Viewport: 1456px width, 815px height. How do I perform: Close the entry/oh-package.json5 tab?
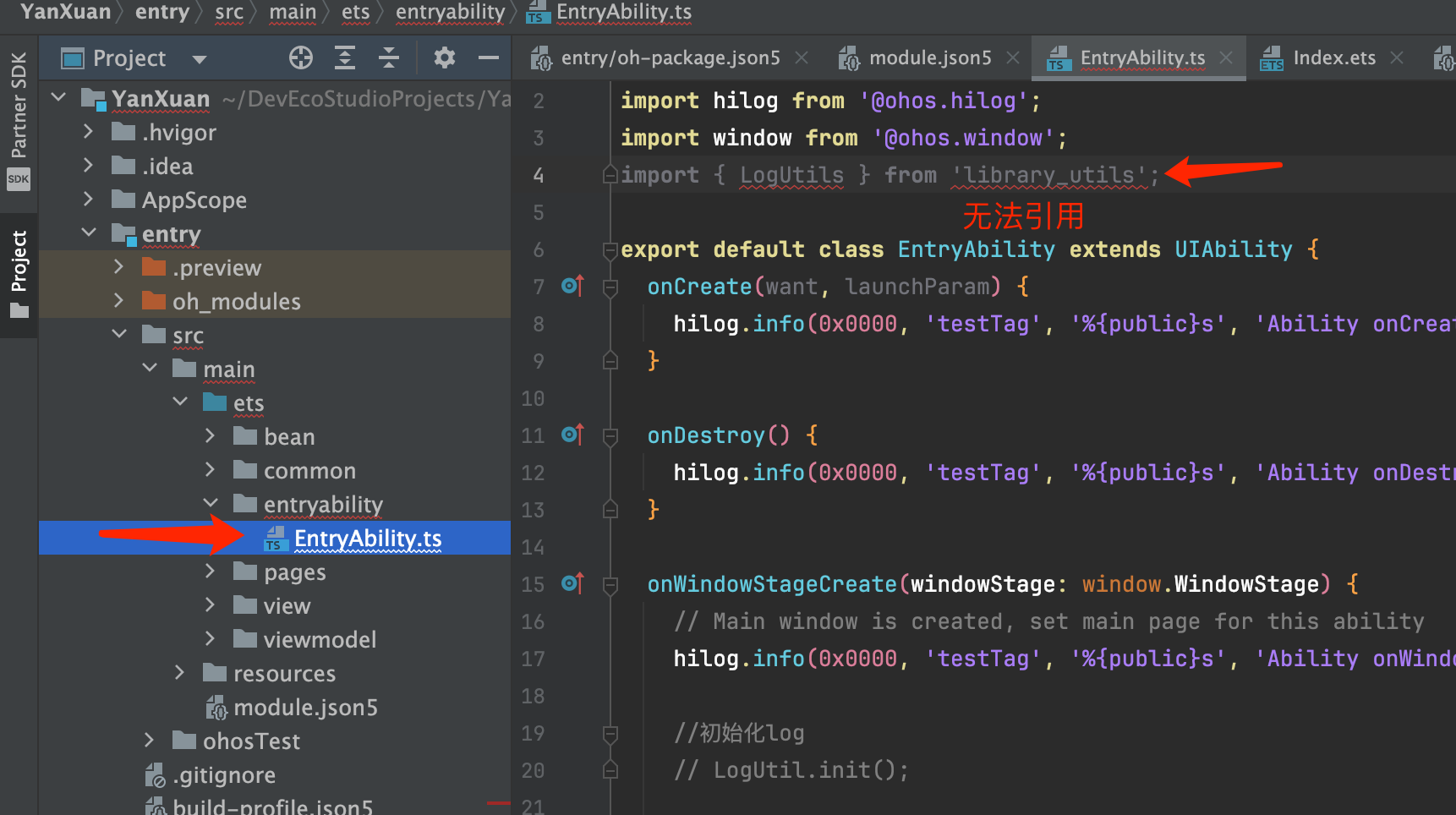point(802,57)
